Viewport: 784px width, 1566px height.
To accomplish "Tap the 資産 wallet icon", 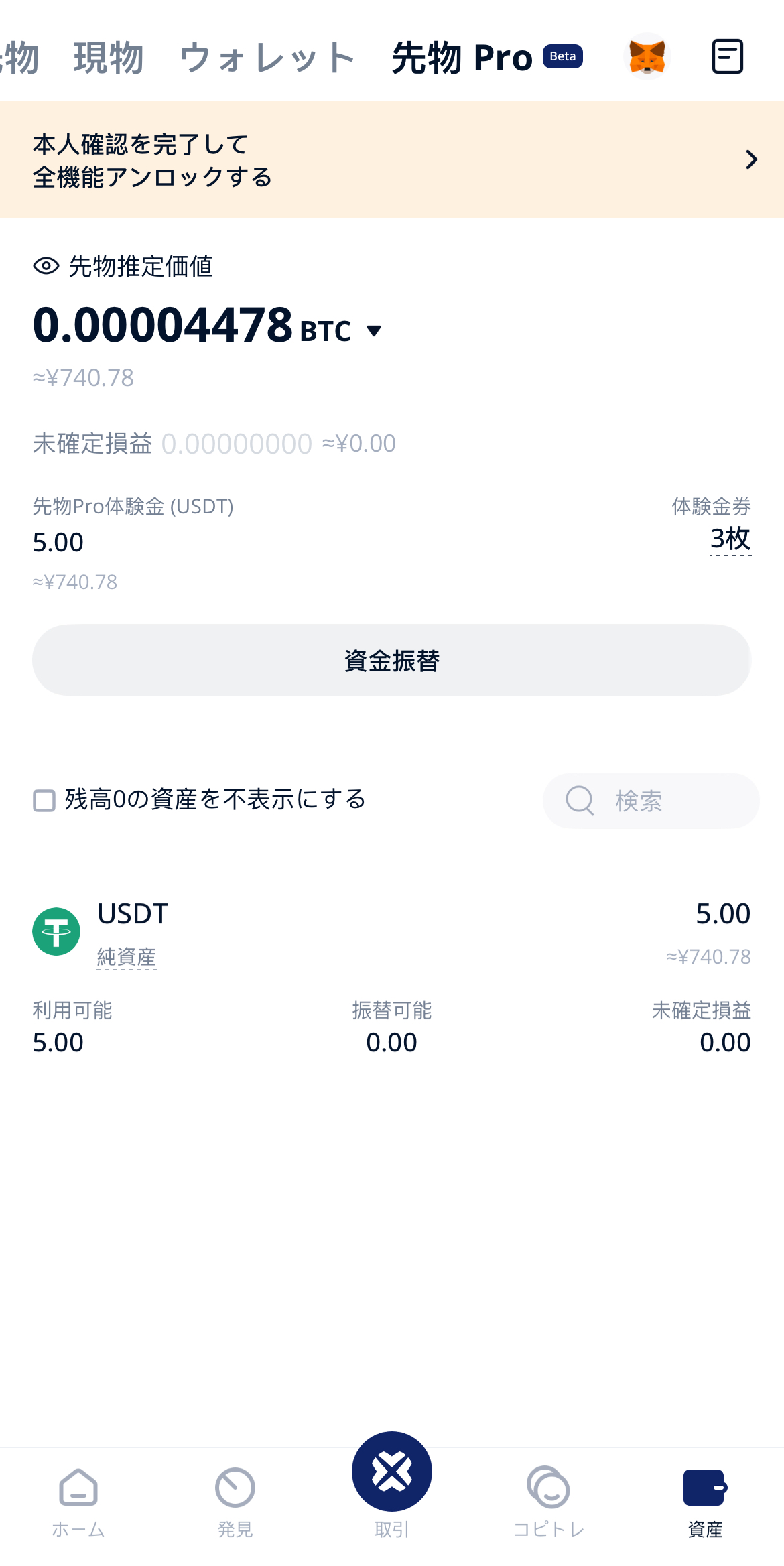I will tap(705, 1488).
